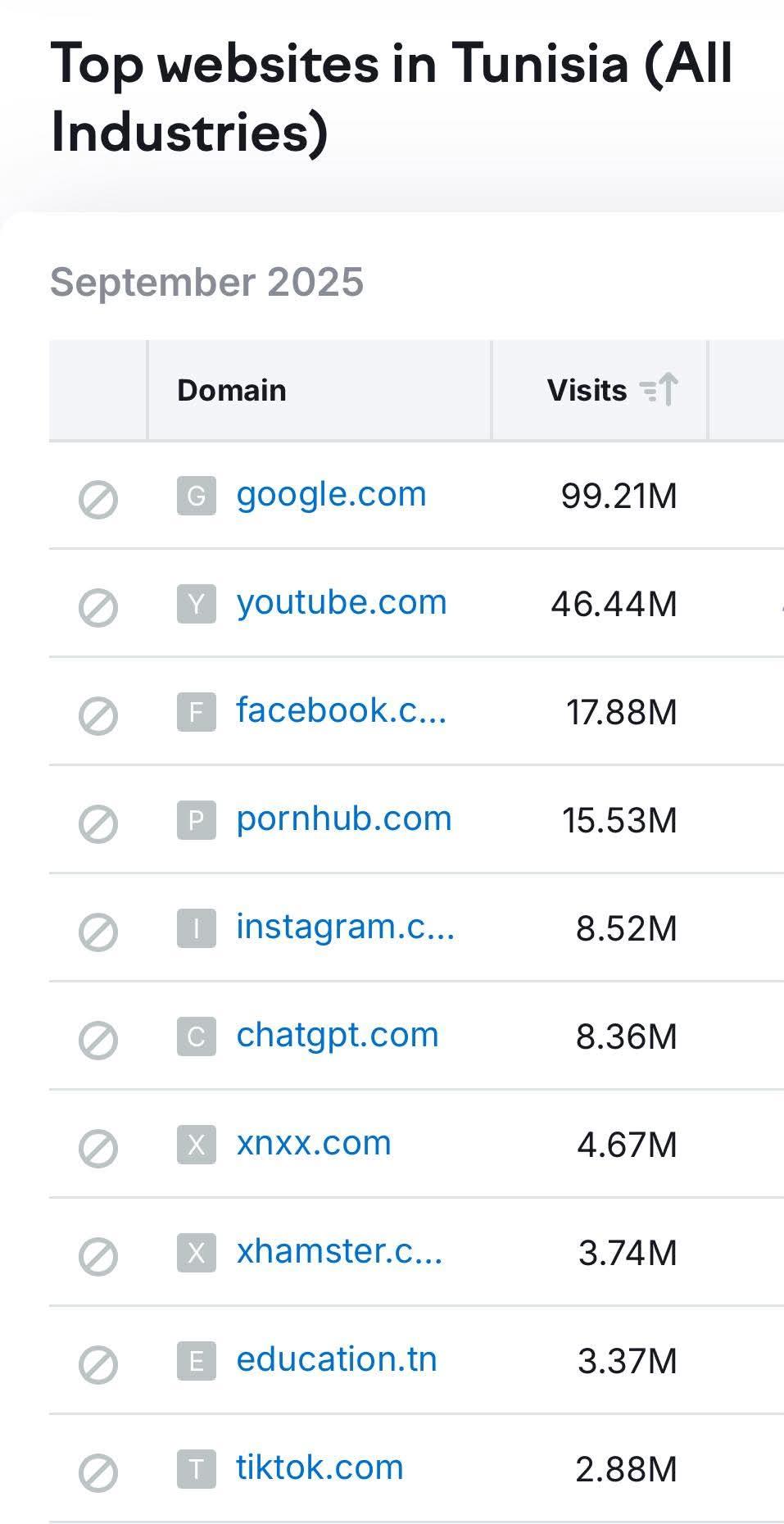The image size is (784, 1524).
Task: Click the gray G favicon for google.com
Action: tap(197, 496)
